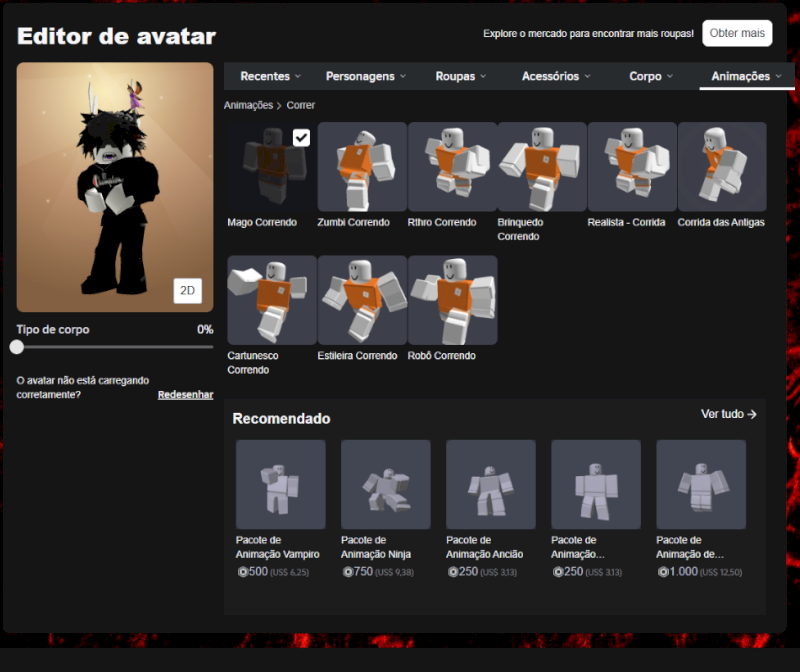The height and width of the screenshot is (672, 800).
Task: Click the Pacote de Animação Vampiro title
Action: pos(278,547)
